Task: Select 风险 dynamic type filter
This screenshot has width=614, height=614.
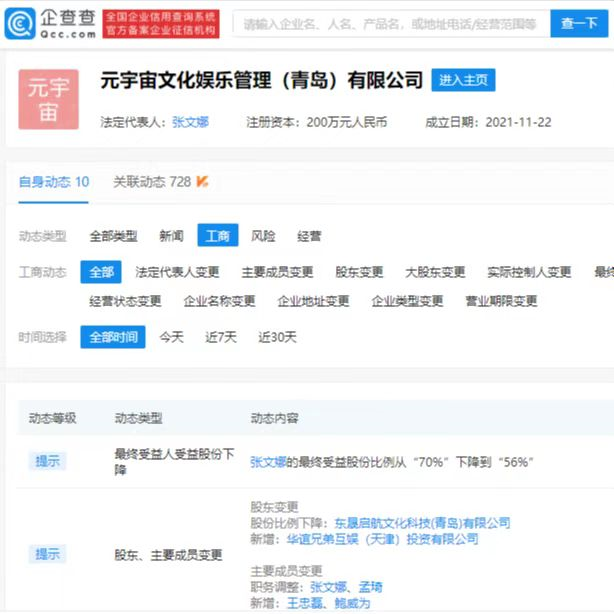Action: click(x=263, y=236)
